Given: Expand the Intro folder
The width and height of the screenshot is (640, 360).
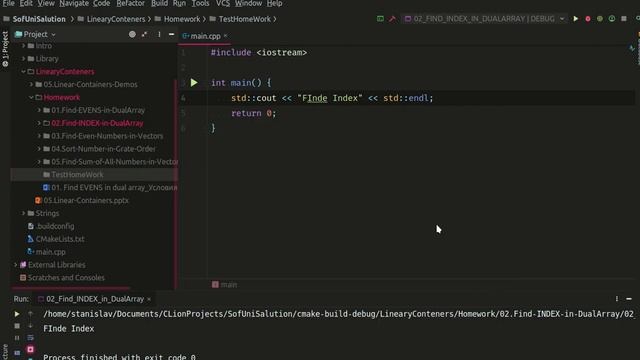Looking at the screenshot, I should click(23, 46).
